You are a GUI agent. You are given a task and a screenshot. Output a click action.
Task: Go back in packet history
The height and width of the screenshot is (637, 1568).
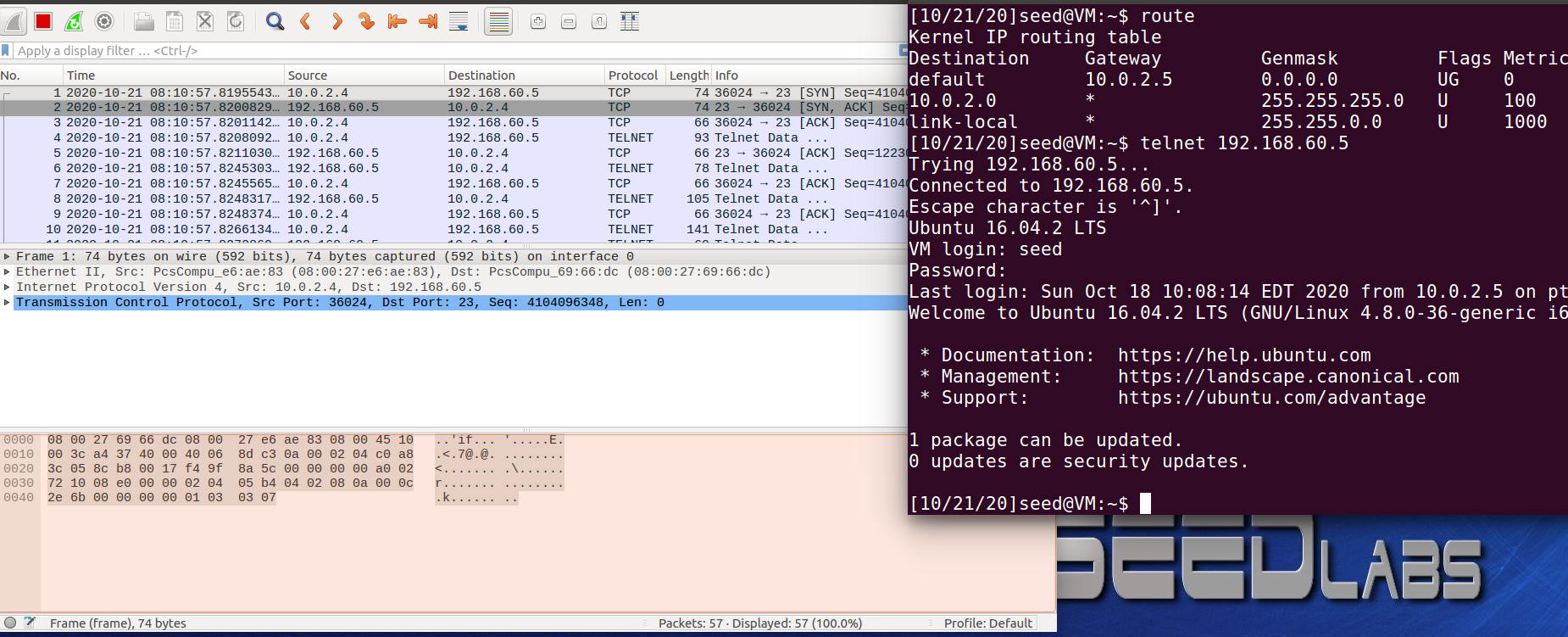pos(306,21)
